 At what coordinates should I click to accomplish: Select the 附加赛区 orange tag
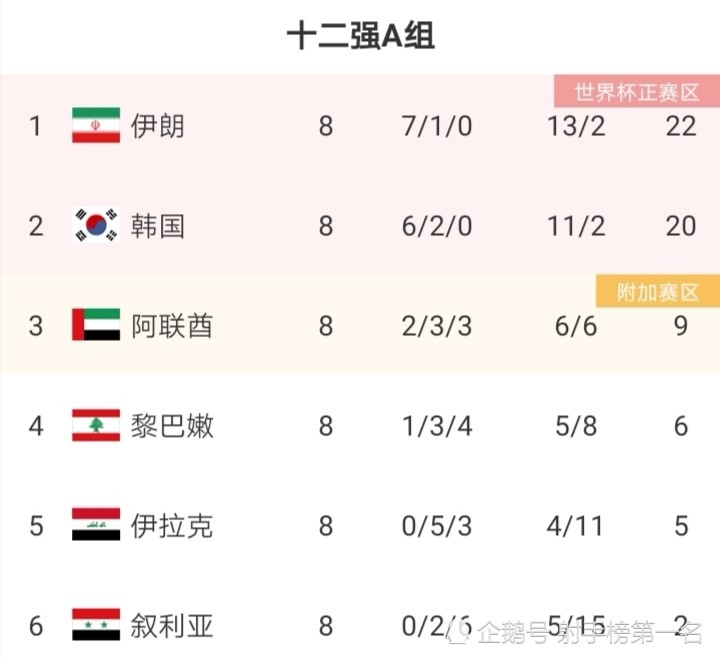[x=658, y=291]
